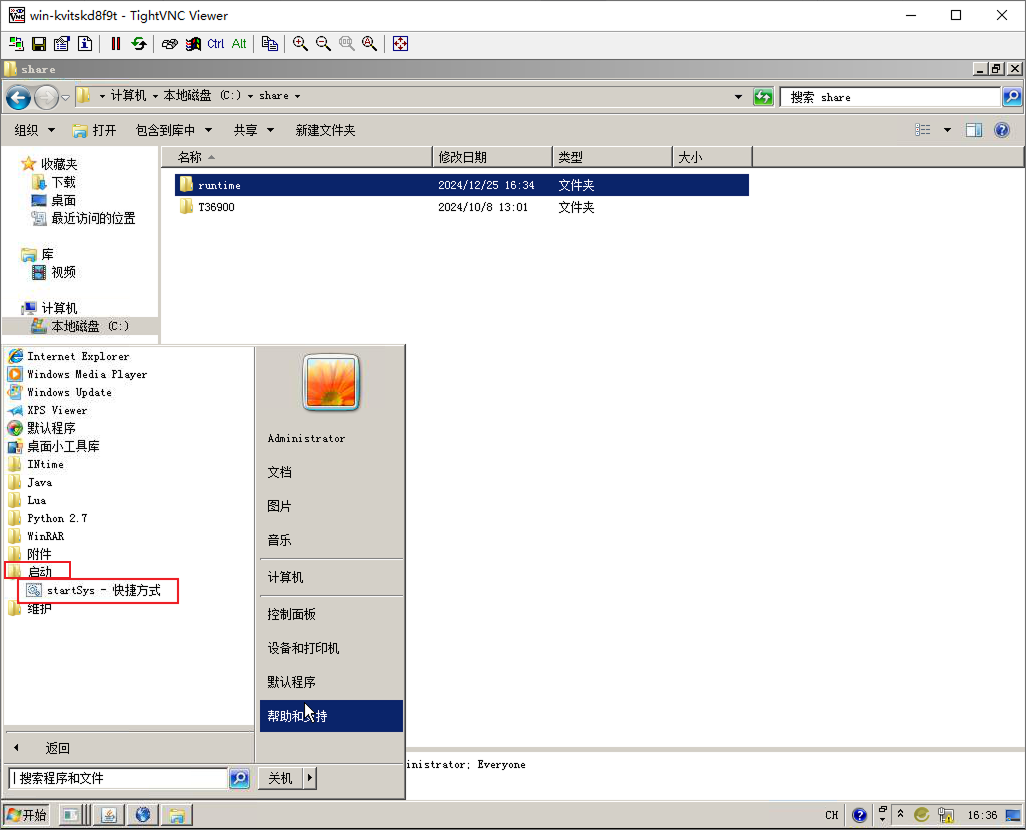The height and width of the screenshot is (830, 1026).
Task: Go back with the blue Explorer arrow
Action: [18, 98]
